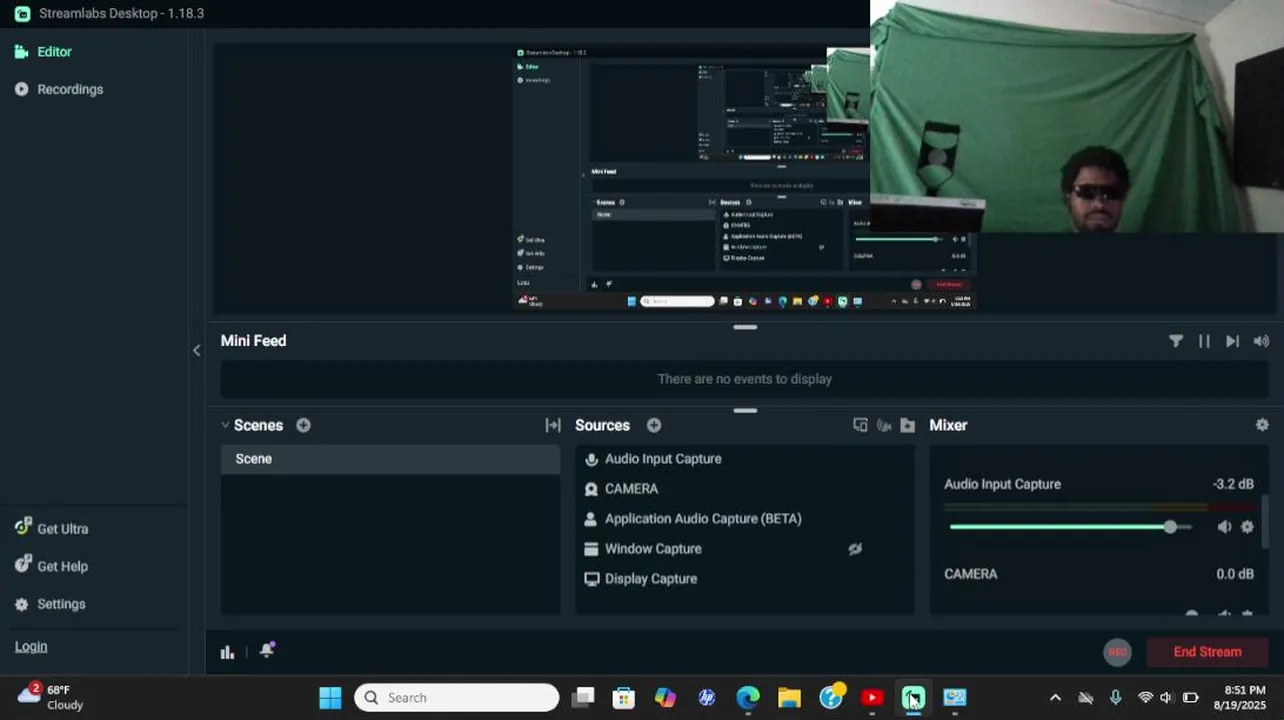Toggle the REC recording button
The height and width of the screenshot is (720, 1284).
pyautogui.click(x=1117, y=652)
